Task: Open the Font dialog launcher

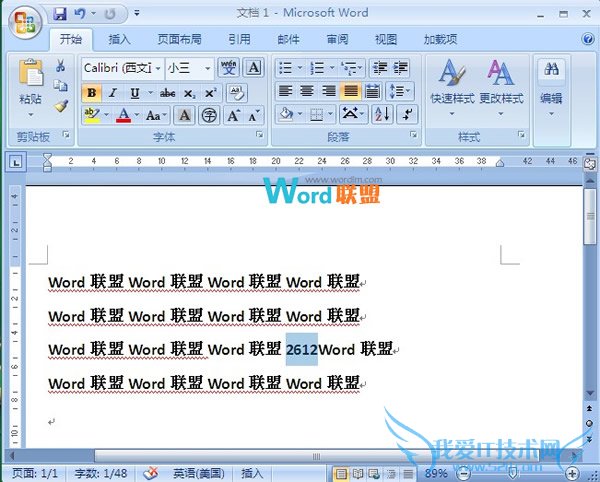Action: pos(259,135)
